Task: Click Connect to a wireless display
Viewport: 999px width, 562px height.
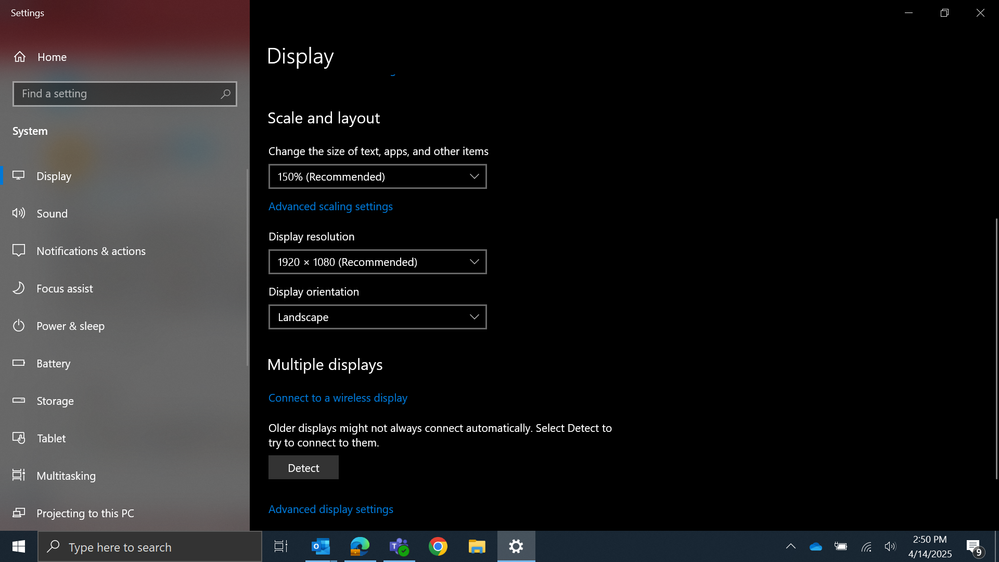Action: pos(337,398)
